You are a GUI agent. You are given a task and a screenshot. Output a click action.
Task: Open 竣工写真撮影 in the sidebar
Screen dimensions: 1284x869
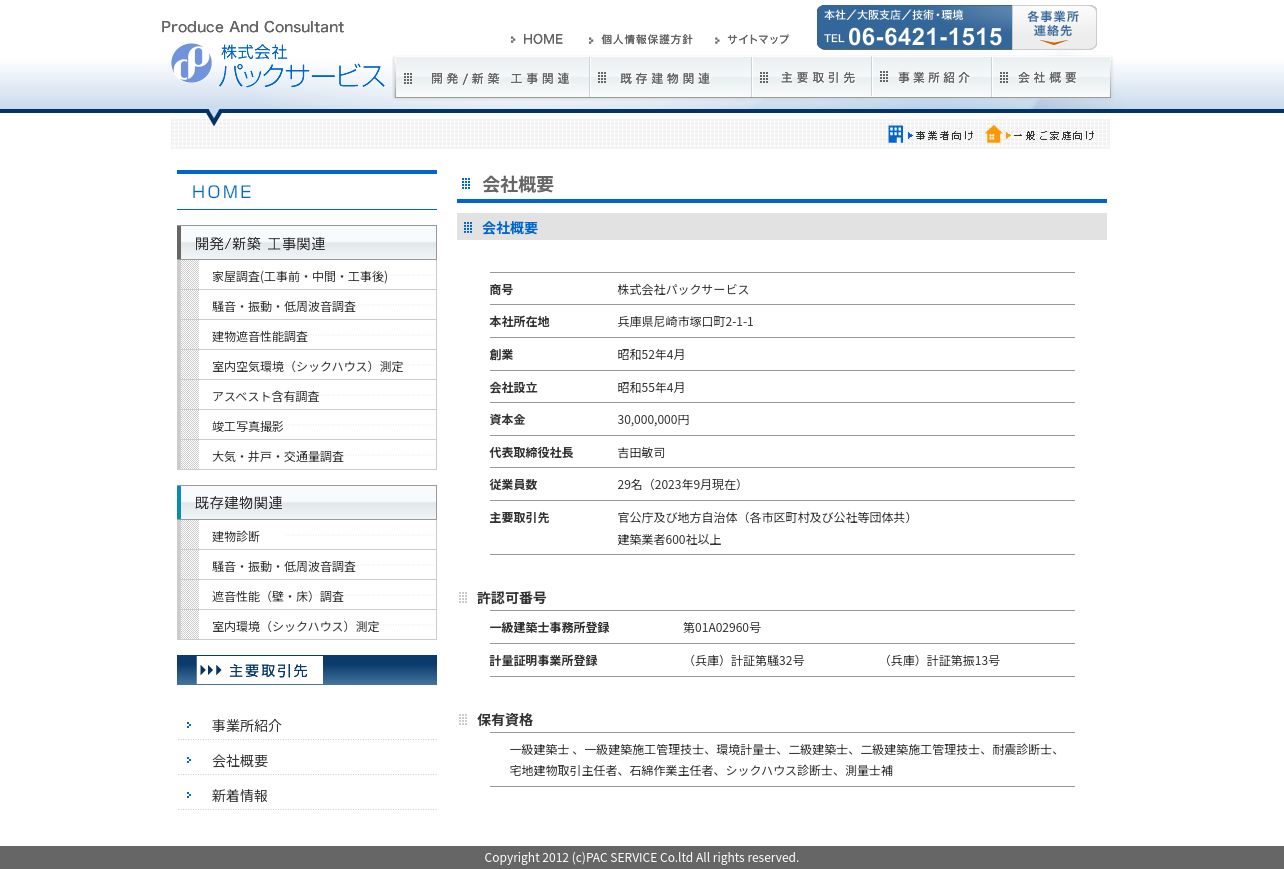pos(247,426)
